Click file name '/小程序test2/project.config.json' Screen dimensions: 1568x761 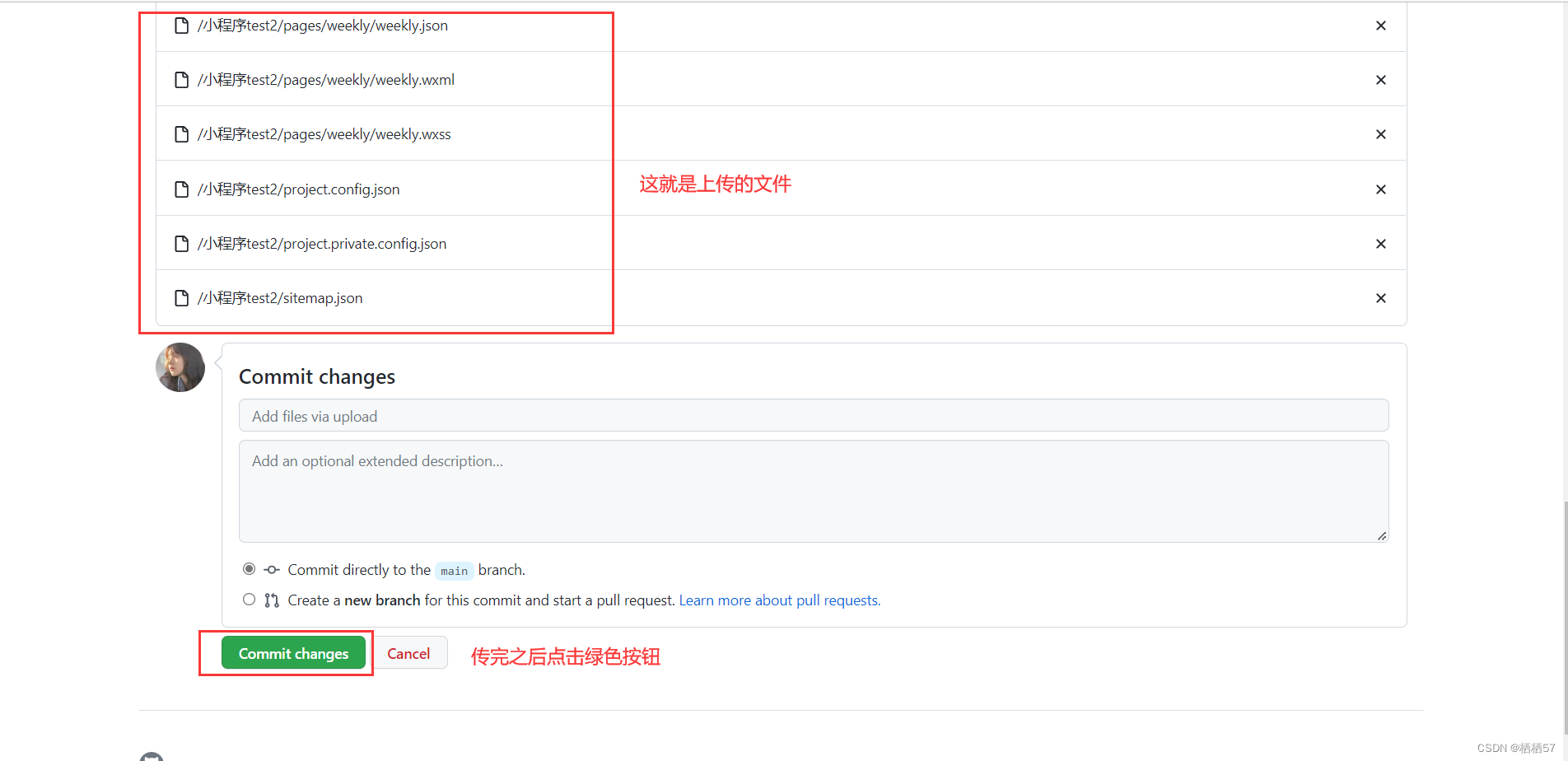click(x=298, y=189)
